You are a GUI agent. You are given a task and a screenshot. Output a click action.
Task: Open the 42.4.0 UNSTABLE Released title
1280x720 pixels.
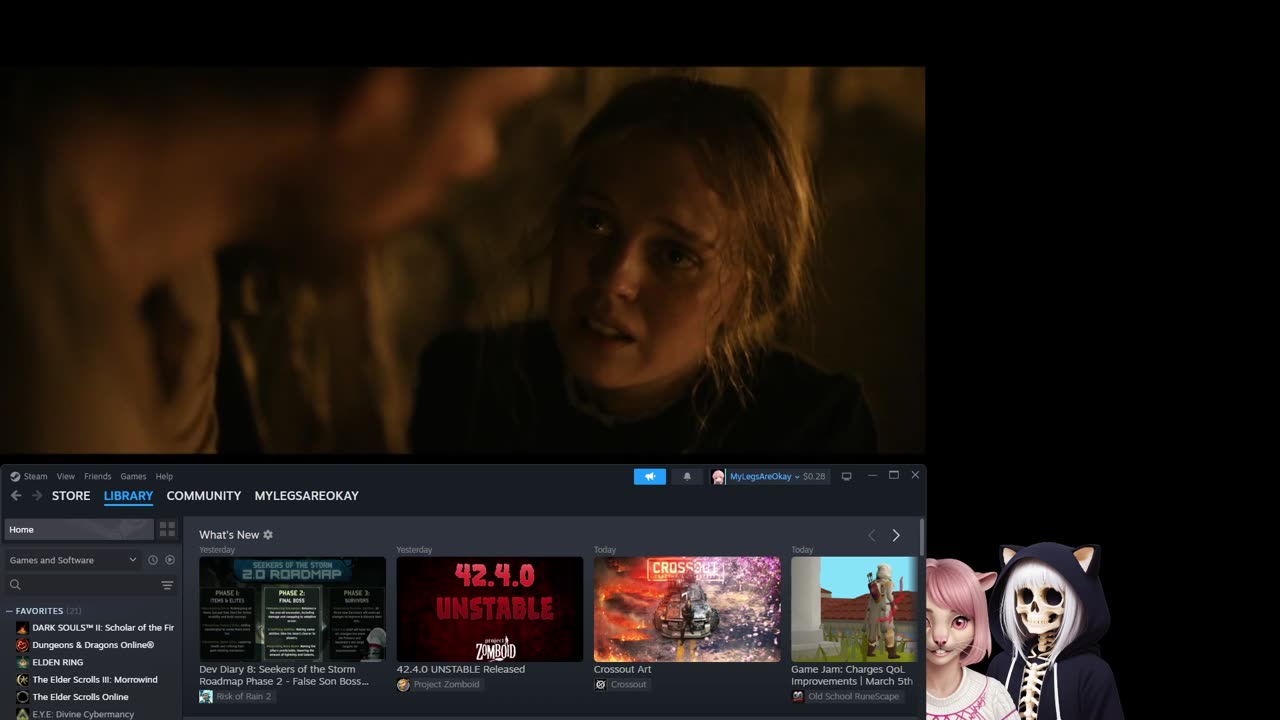coord(461,669)
